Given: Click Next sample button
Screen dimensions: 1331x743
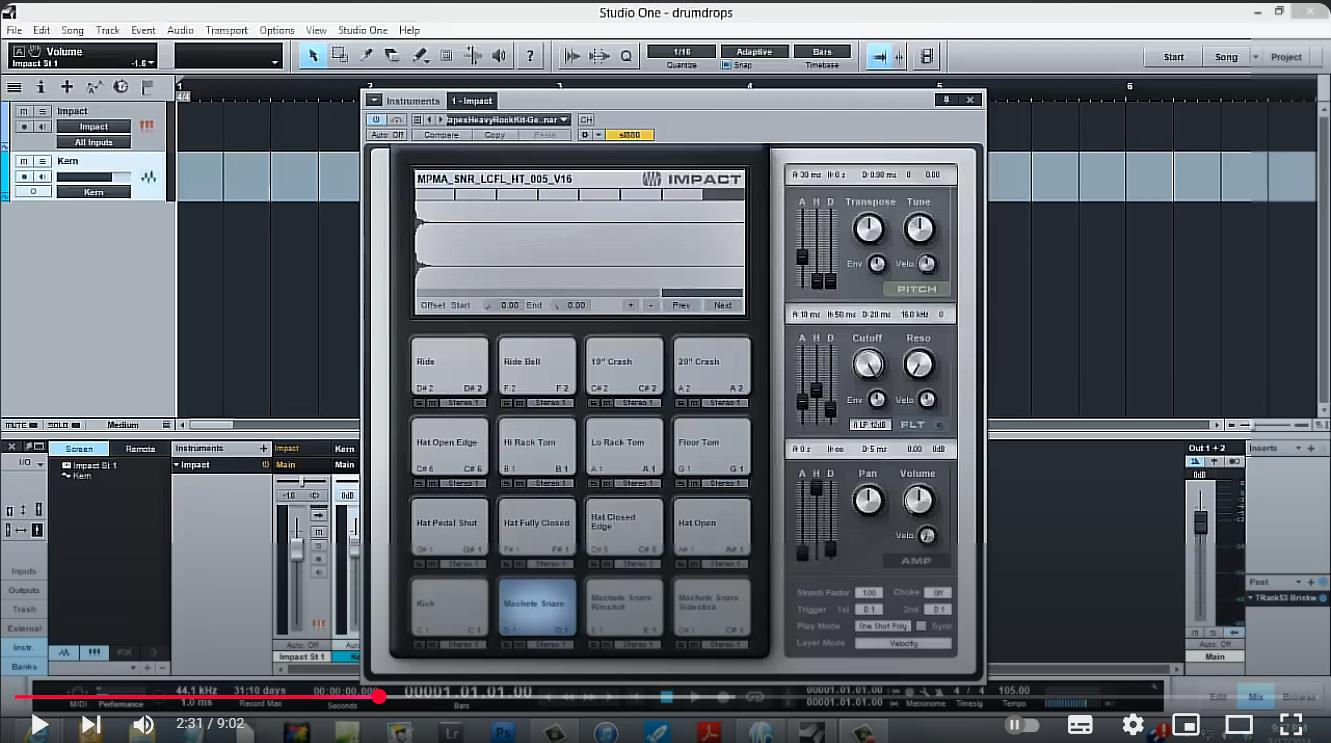Looking at the screenshot, I should (723, 305).
